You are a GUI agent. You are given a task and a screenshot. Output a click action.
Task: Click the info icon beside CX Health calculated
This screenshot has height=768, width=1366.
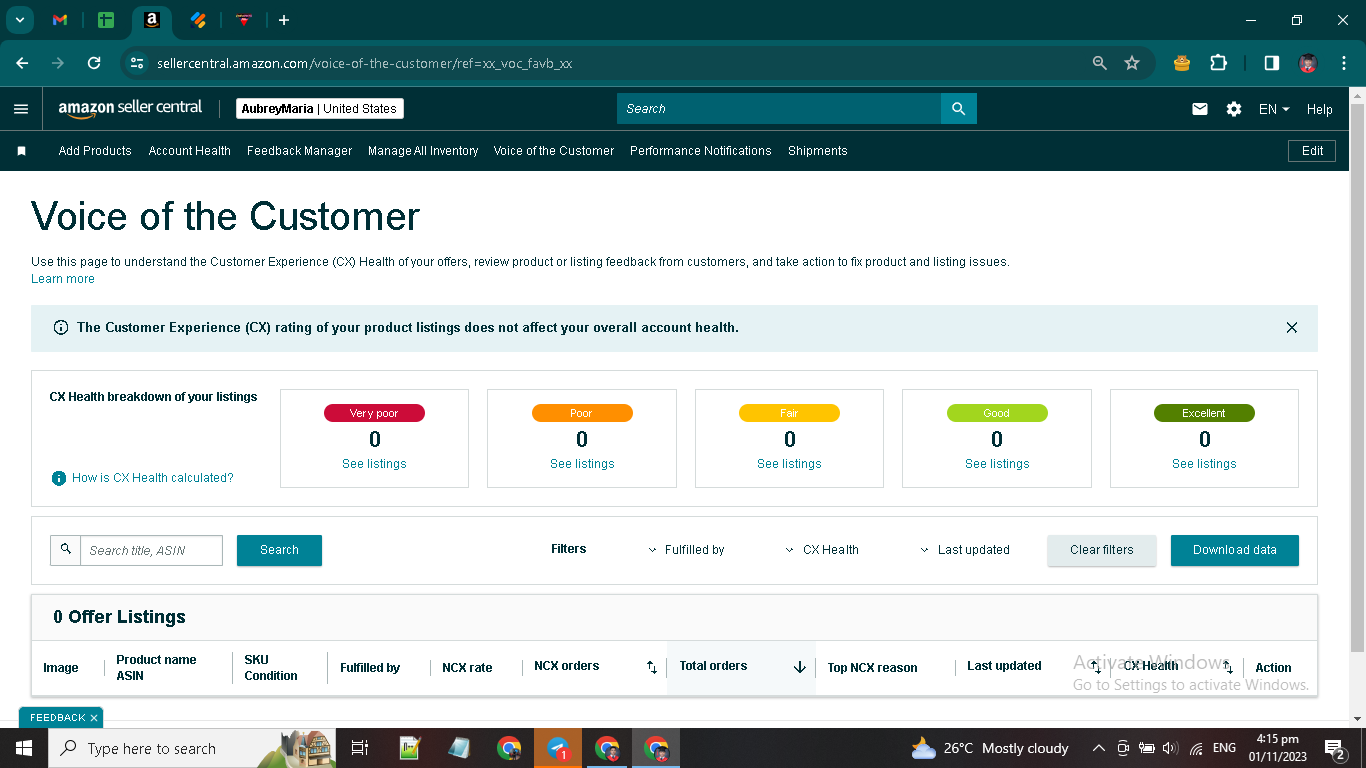tap(59, 478)
